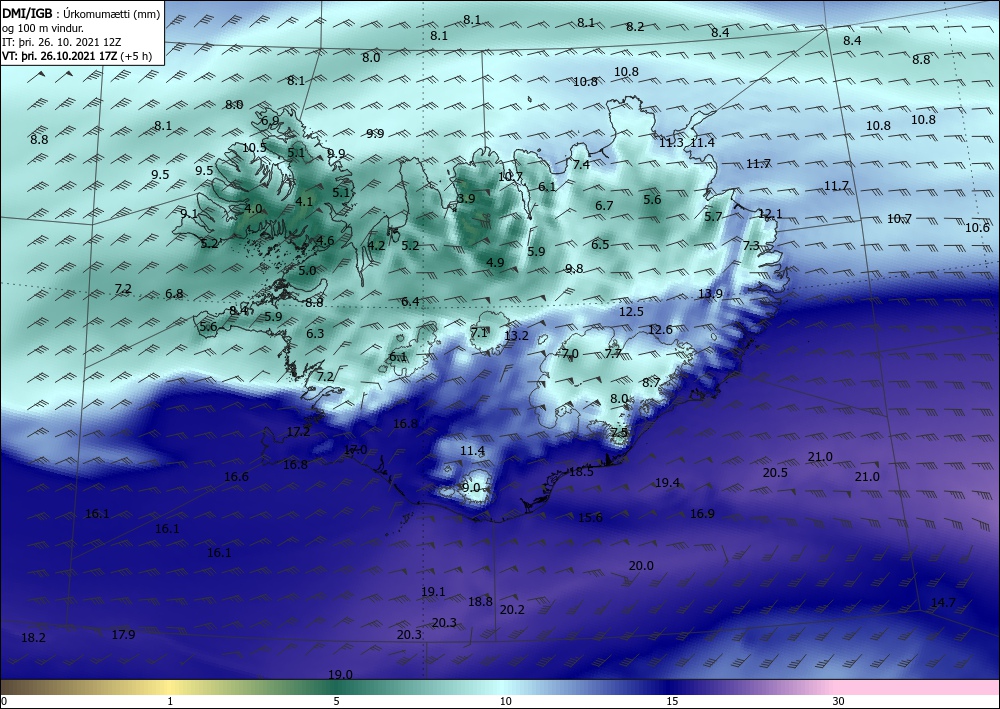This screenshot has width=1000, height=709.
Task: Select the map value 12.5
Action: pos(631,312)
